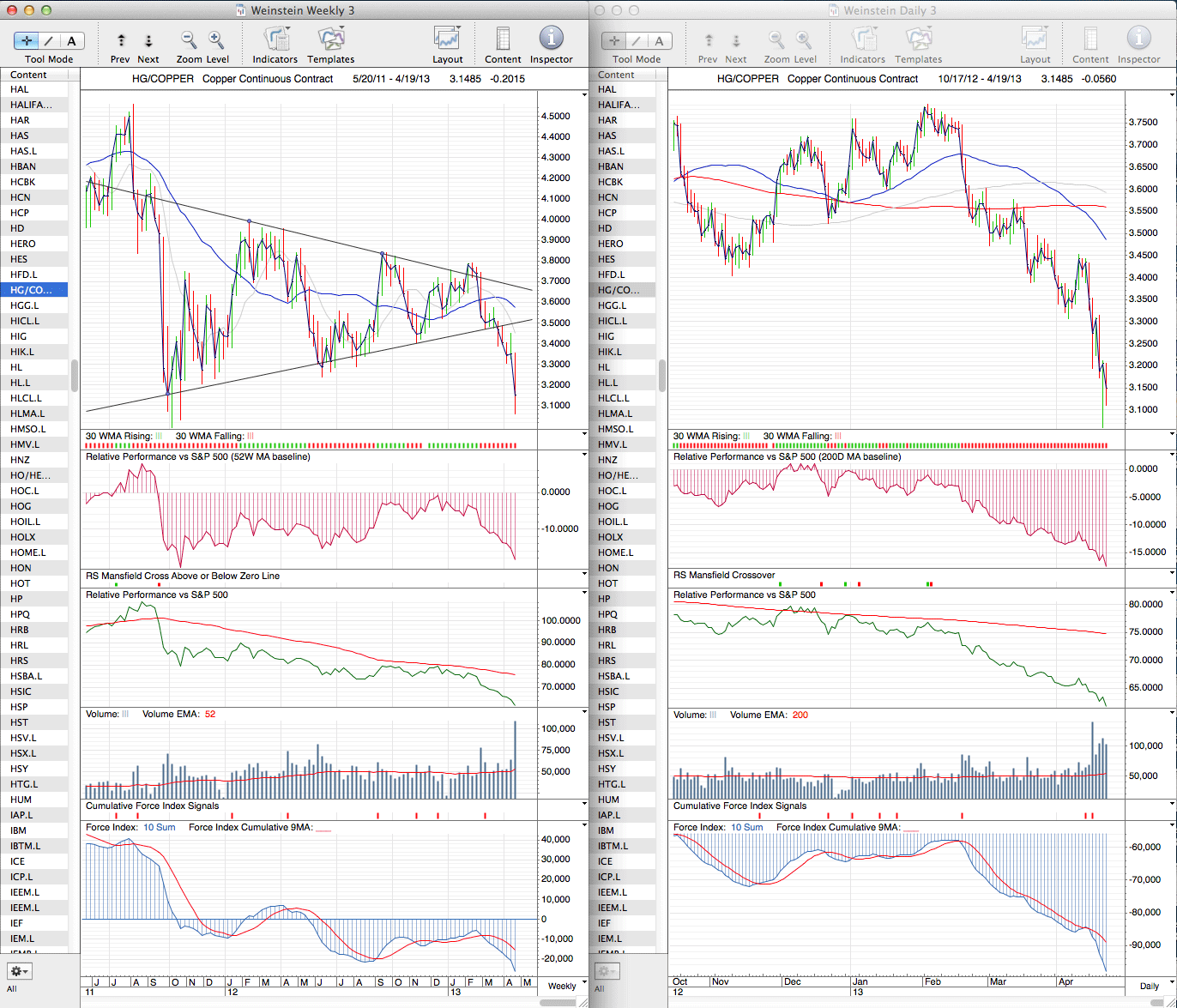1177x1008 pixels.
Task: Open the Weekly periodicity dropdown
Action: 562,986
